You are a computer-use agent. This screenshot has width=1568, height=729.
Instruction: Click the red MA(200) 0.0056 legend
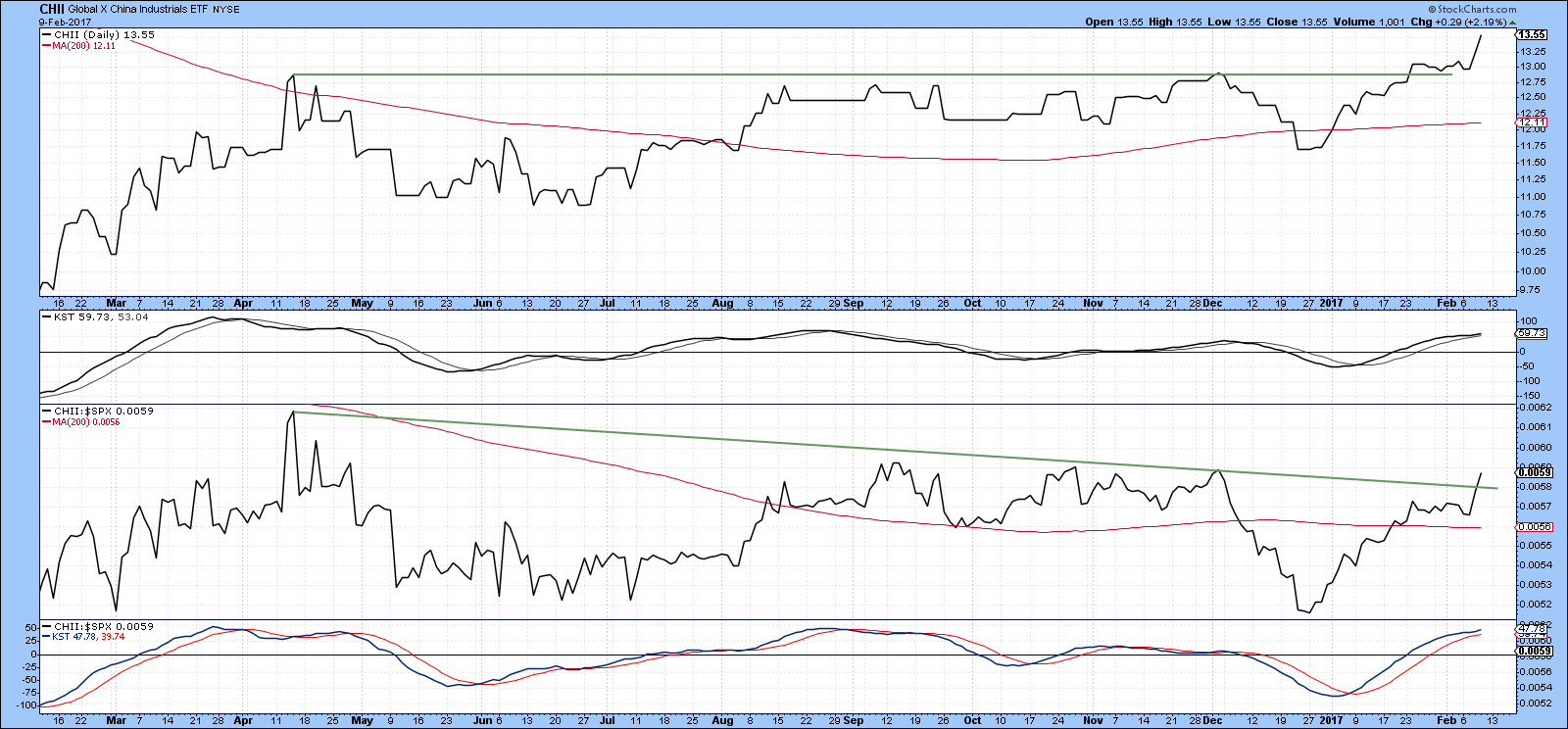coord(85,422)
